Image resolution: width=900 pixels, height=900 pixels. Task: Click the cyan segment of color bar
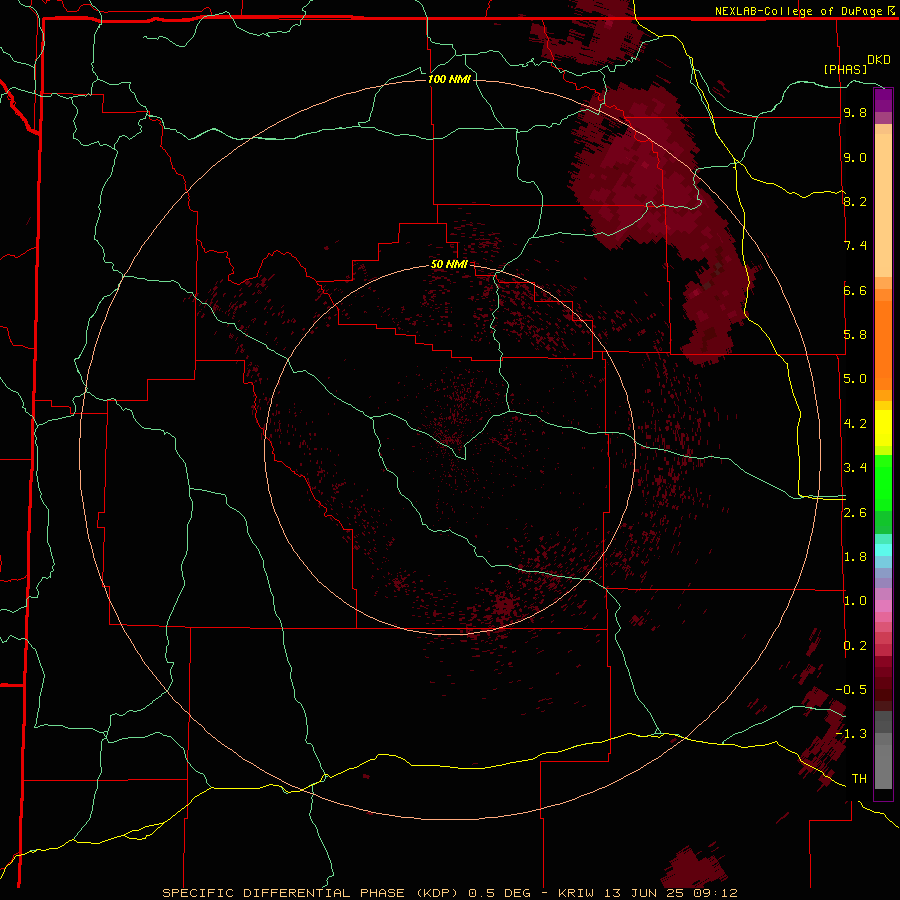coord(883,550)
